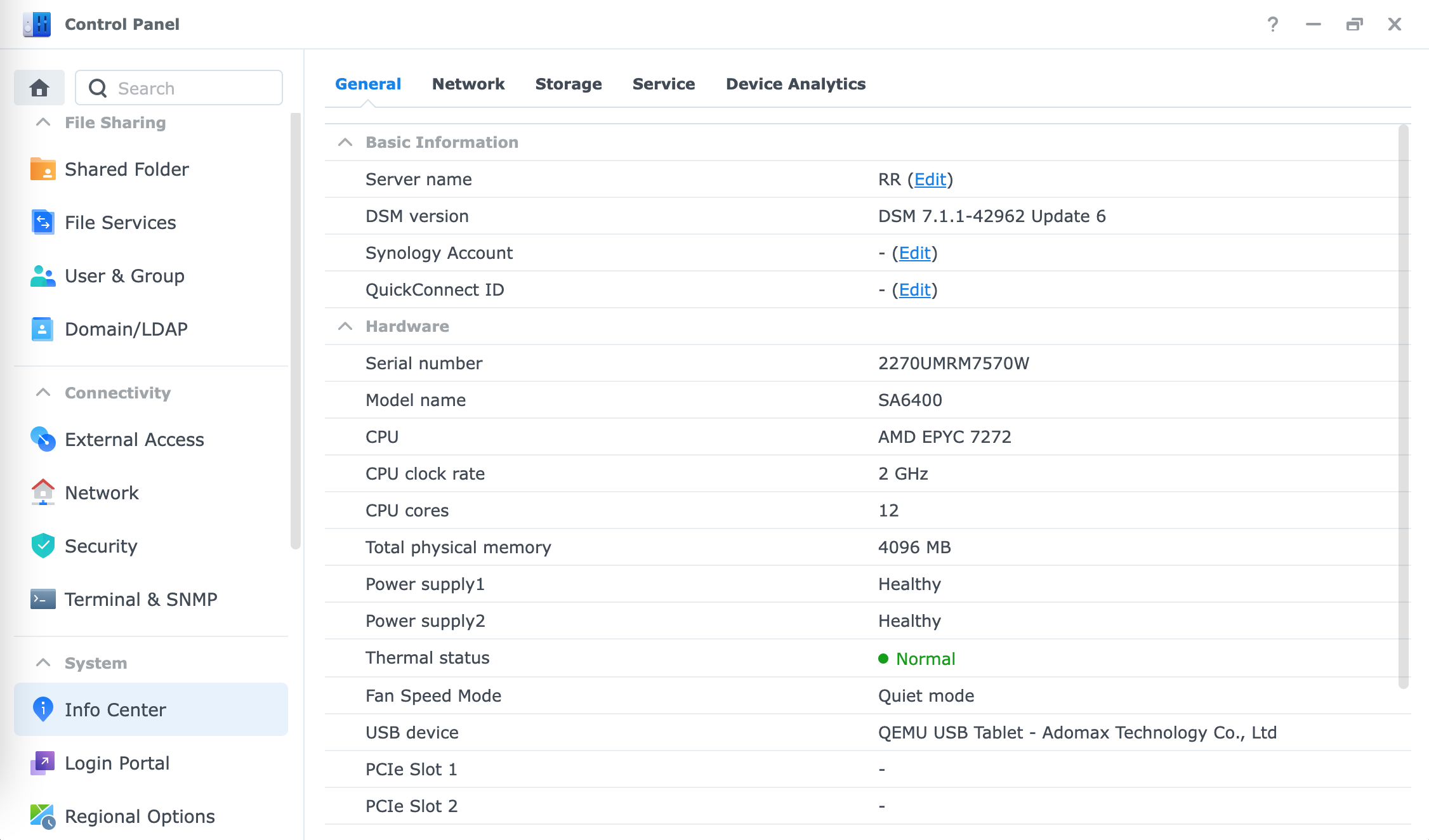Screen dimensions: 1429x840
Task: Switch to the Storage tab
Action: tap(569, 84)
